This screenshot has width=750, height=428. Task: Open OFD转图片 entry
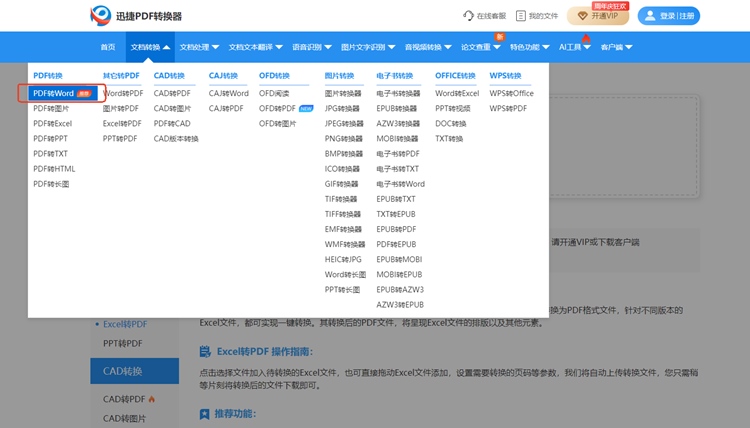[277, 123]
